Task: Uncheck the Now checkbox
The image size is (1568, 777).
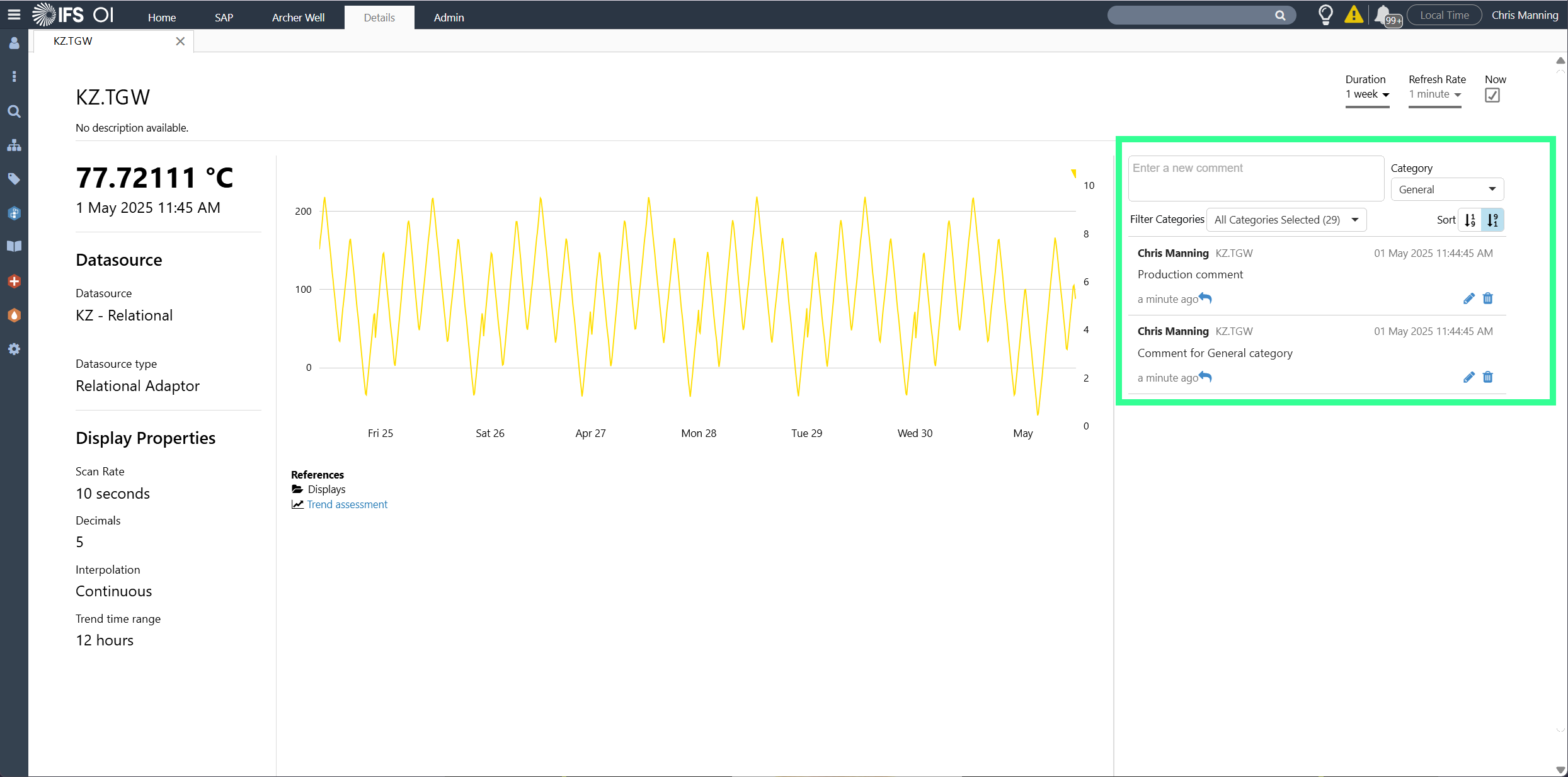Action: (x=1492, y=95)
